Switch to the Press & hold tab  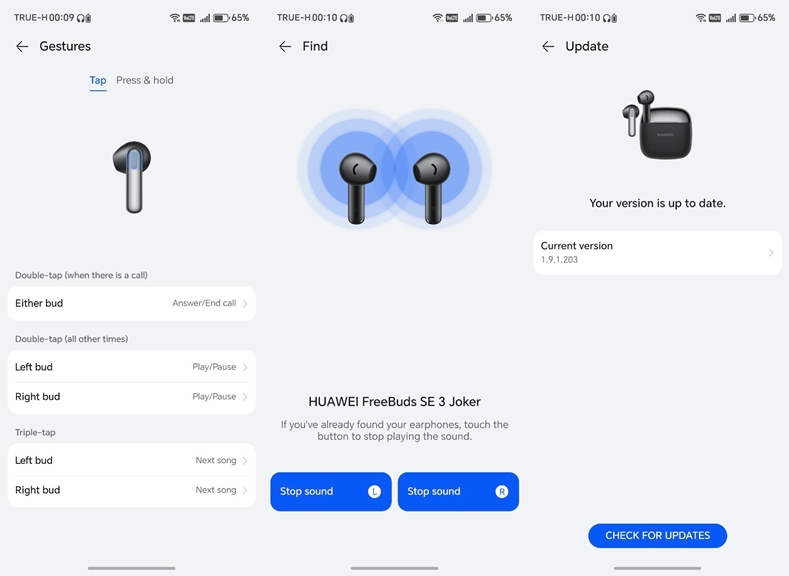pos(144,80)
